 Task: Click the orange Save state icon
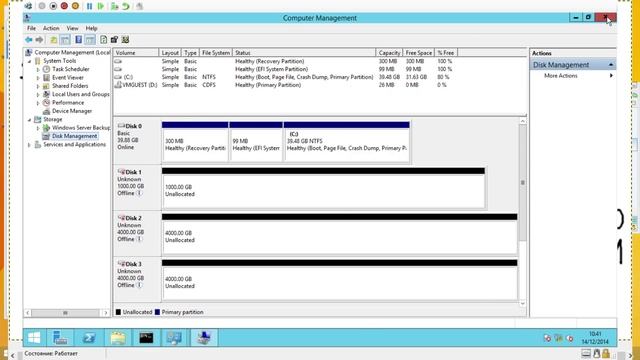tap(75, 6)
